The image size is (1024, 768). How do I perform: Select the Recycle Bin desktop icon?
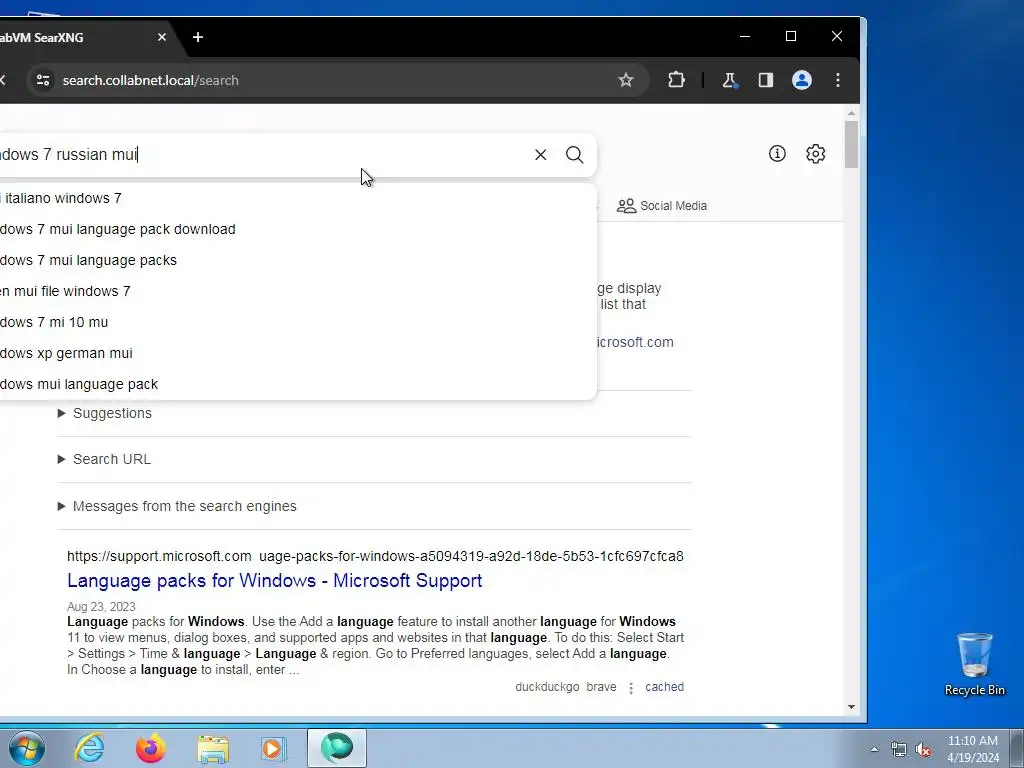974,664
